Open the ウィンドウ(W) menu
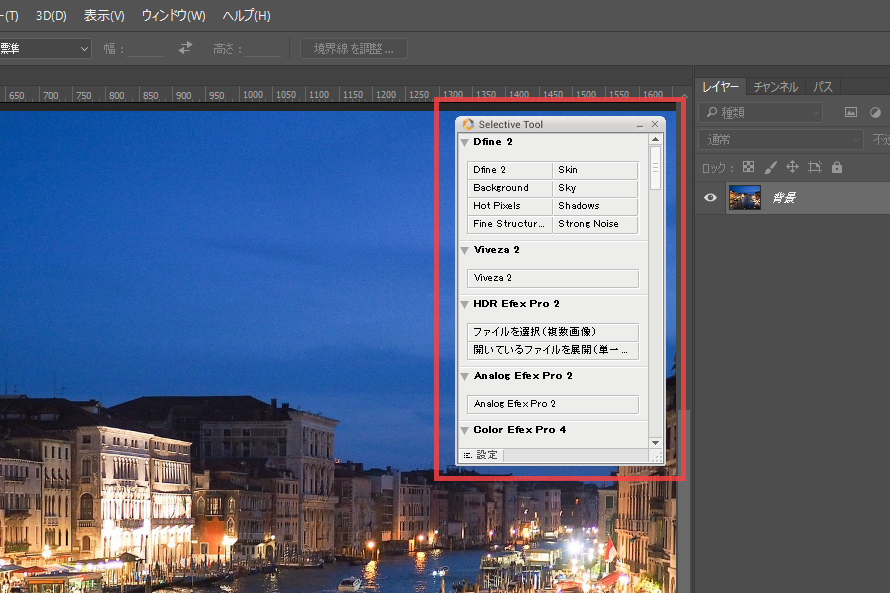Screen dimensions: 890x593 [x=173, y=16]
